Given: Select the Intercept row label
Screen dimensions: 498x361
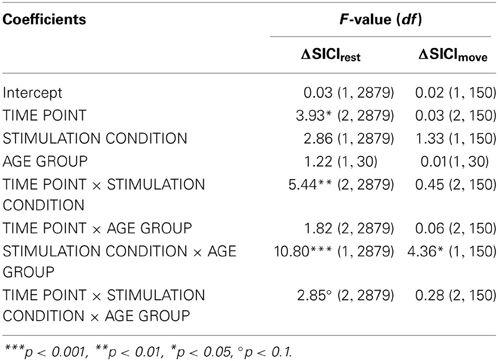Looking at the screenshot, I should [x=32, y=92].
